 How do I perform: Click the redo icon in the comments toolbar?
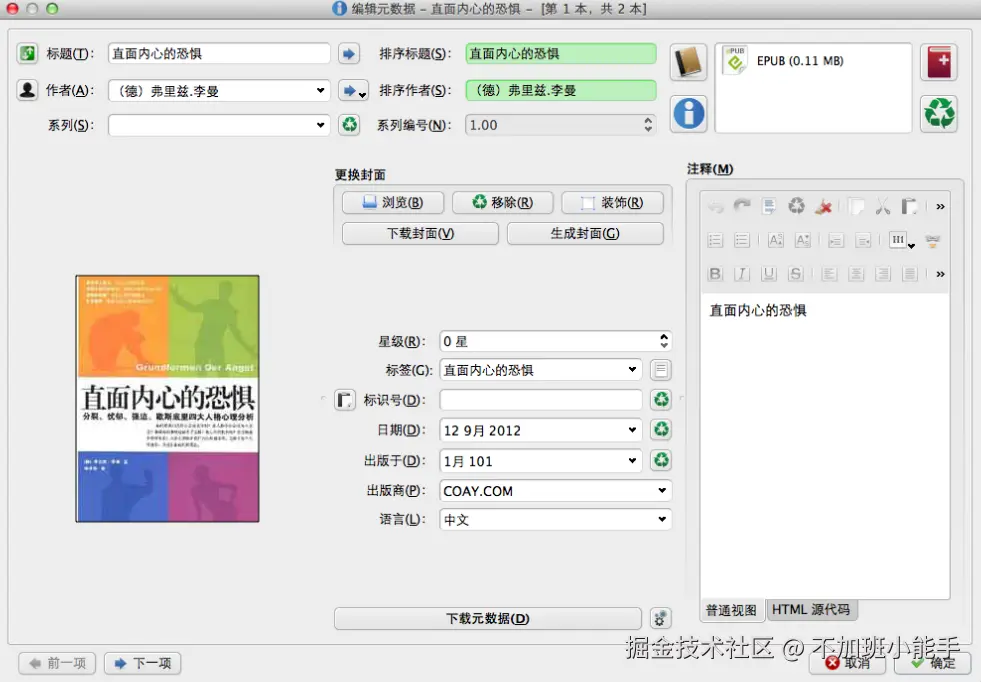coord(742,206)
